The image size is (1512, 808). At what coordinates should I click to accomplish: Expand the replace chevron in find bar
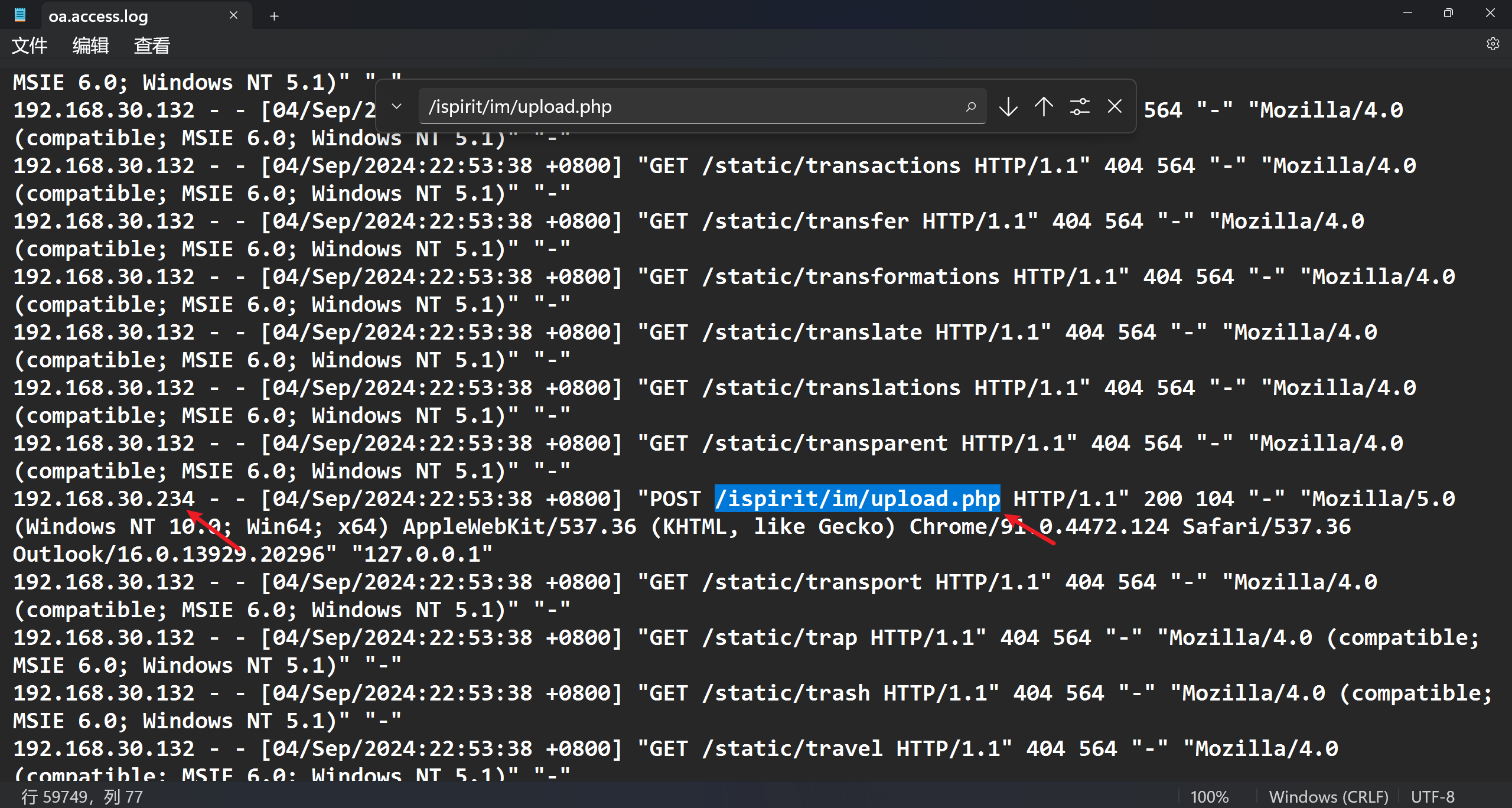click(397, 107)
